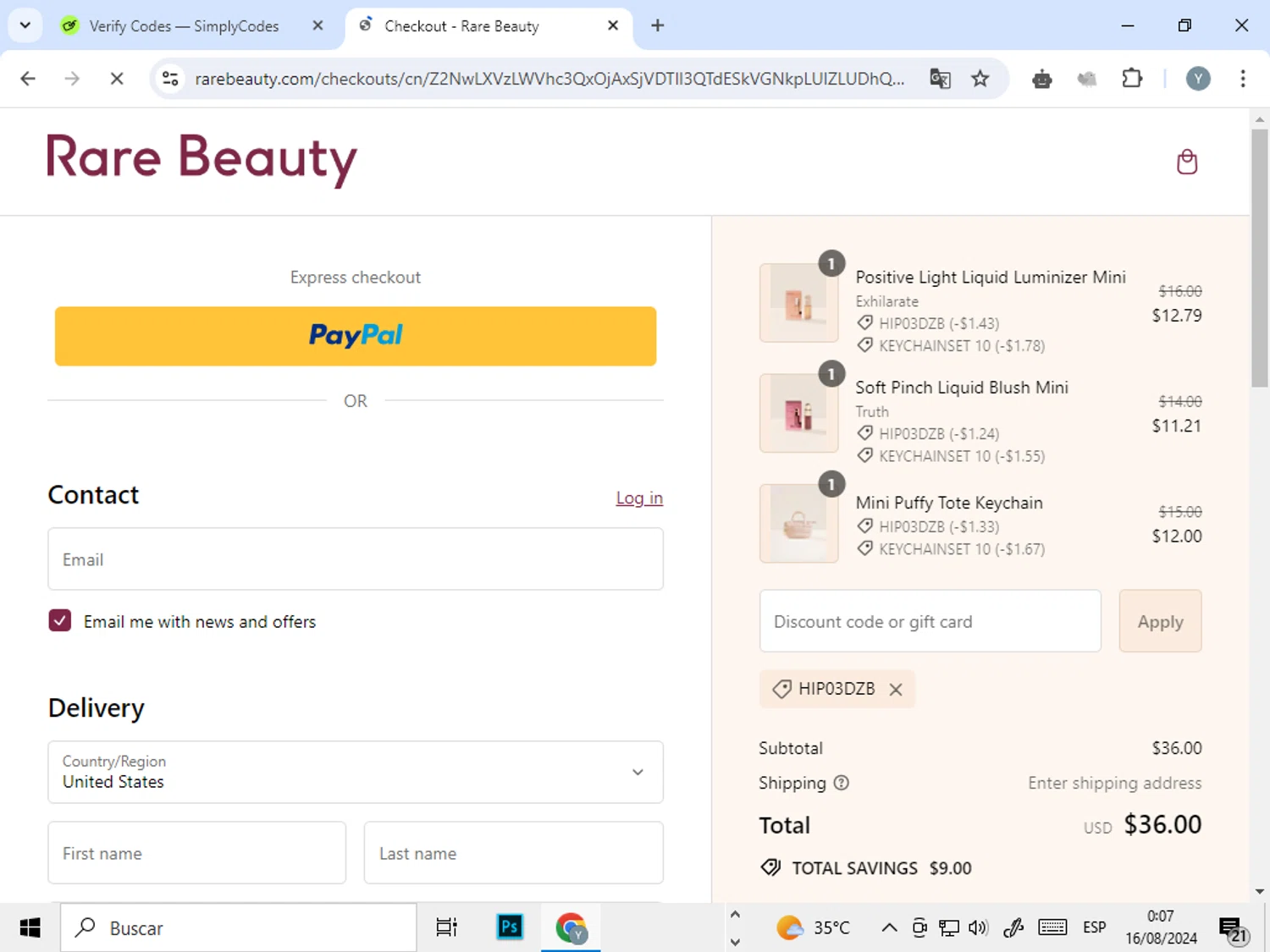Remove the HIP03DZB discount code
Viewport: 1270px width, 952px height.
click(896, 690)
